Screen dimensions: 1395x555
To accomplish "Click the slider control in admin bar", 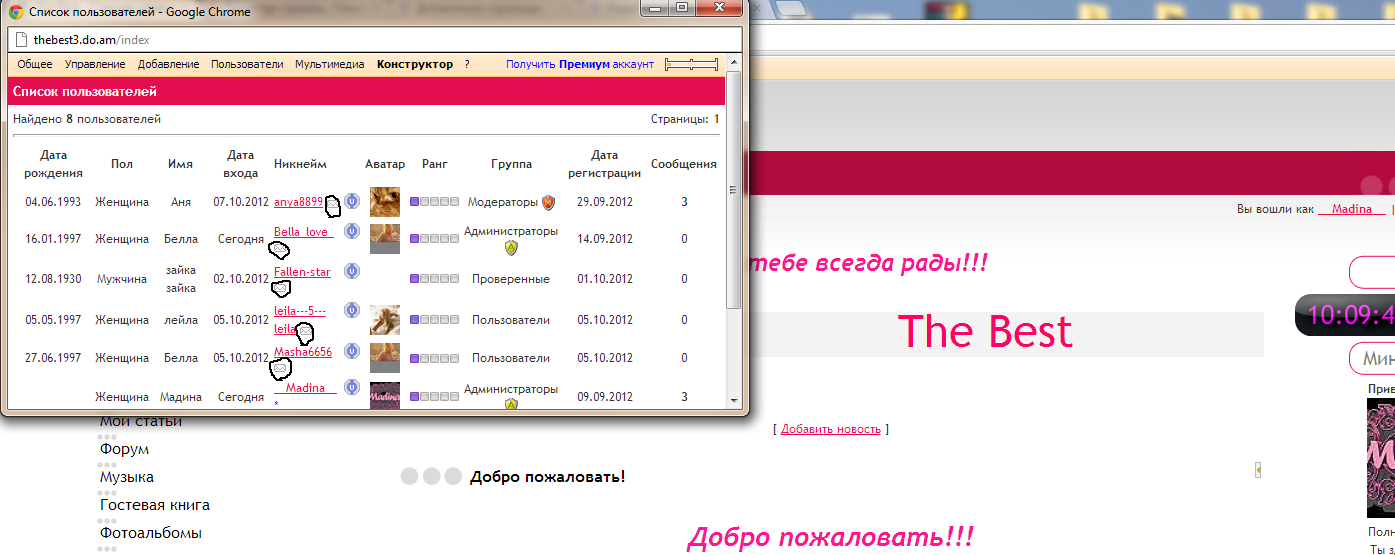I will click(x=691, y=64).
